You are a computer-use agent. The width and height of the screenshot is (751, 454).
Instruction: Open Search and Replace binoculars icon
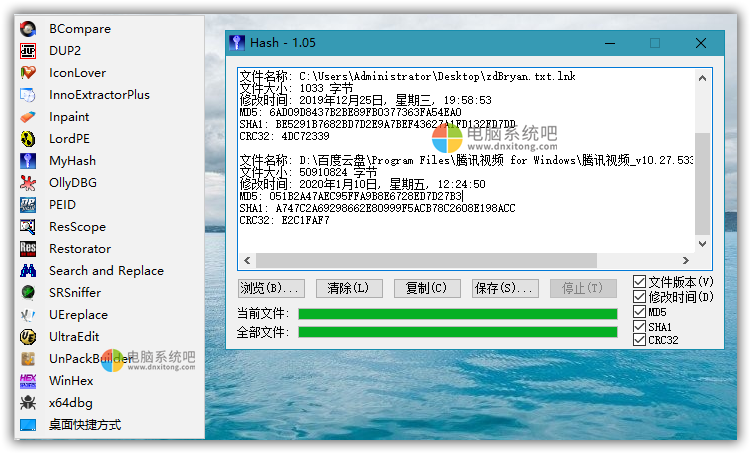click(28, 271)
